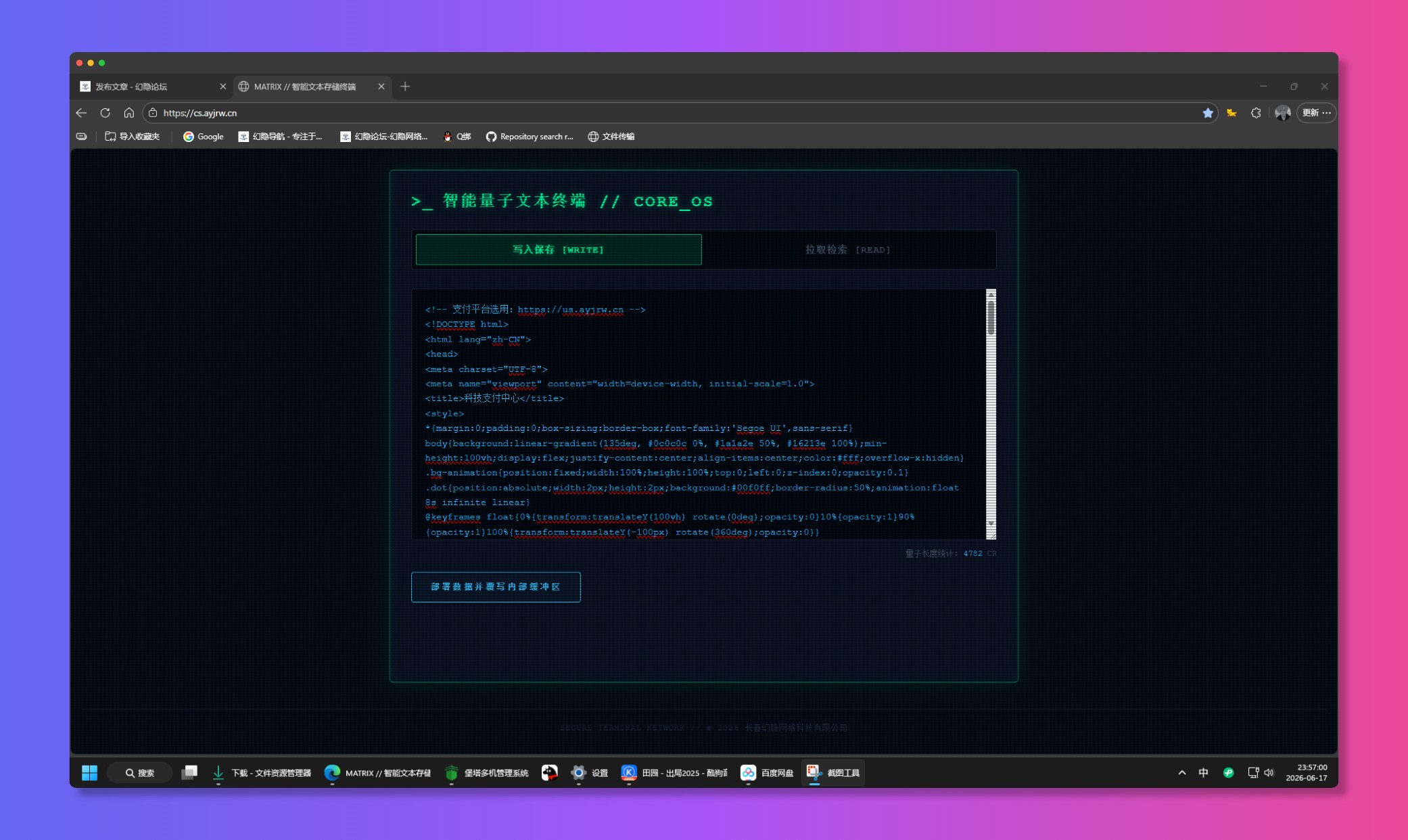Click the green tray app icon
This screenshot has height=840, width=1408.
pyautogui.click(x=1229, y=772)
